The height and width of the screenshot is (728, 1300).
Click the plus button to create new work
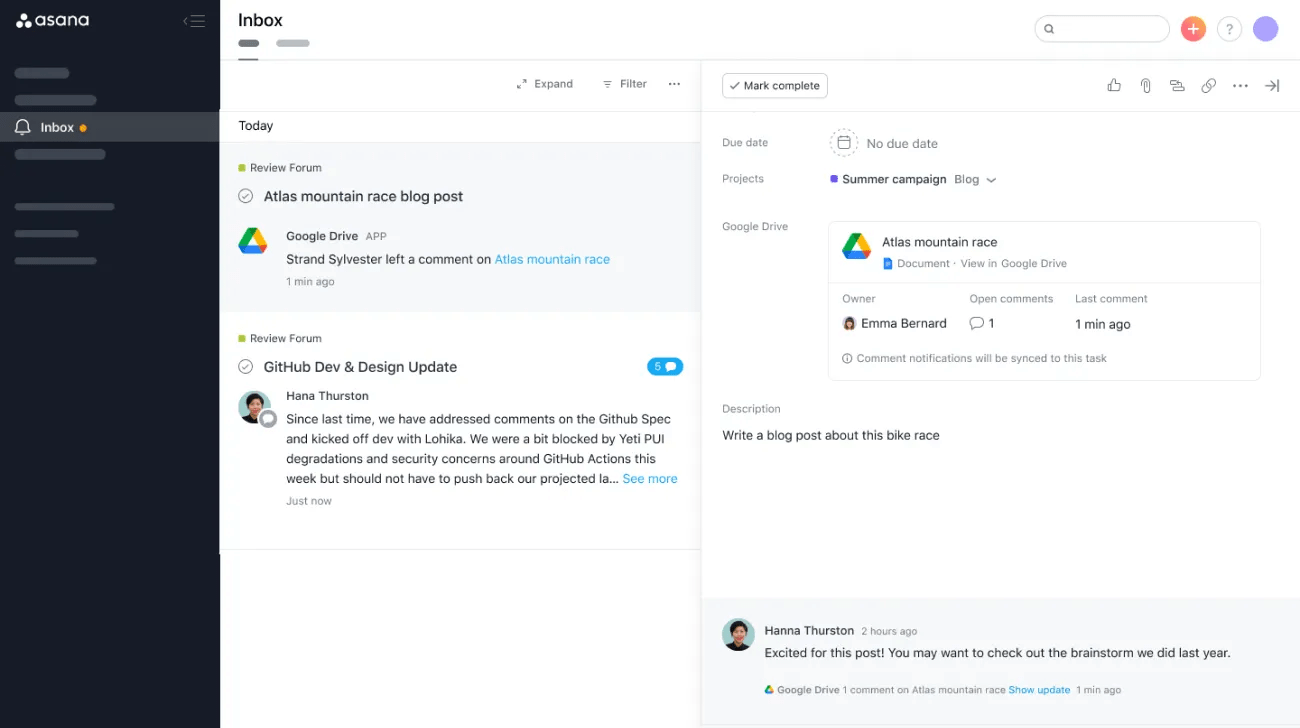1192,28
